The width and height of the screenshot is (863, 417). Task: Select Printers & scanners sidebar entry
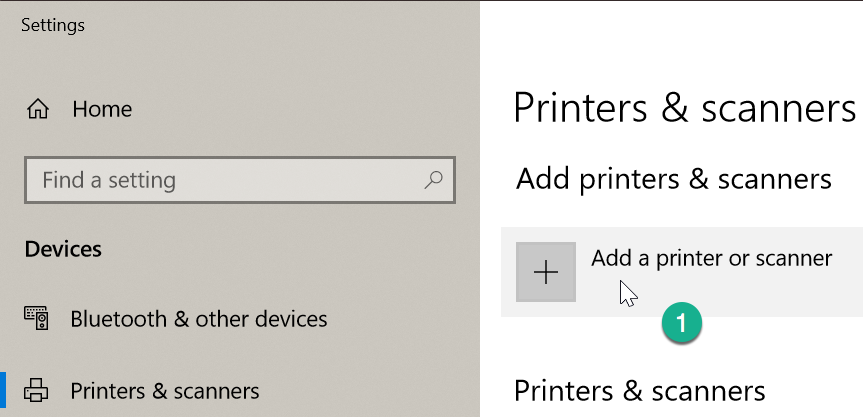coord(165,391)
